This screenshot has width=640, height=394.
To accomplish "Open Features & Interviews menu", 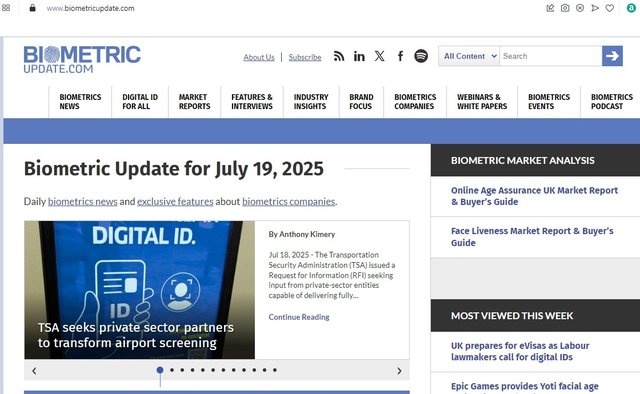I will click(x=252, y=102).
